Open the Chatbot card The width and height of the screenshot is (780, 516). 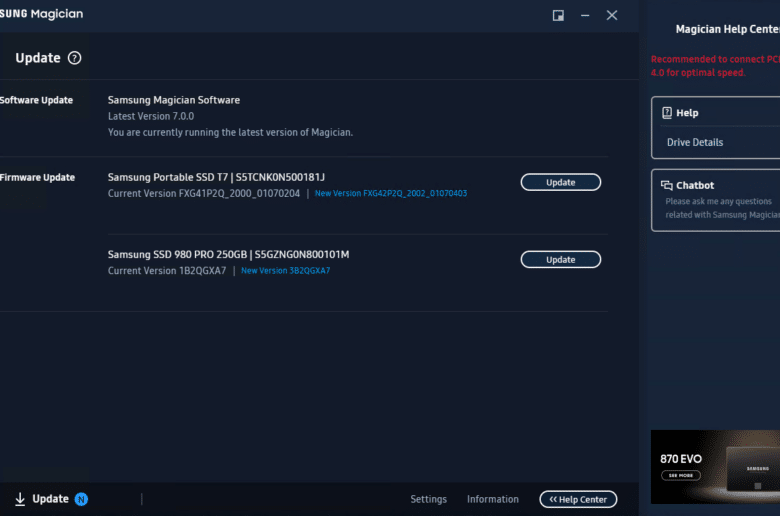click(x=716, y=200)
